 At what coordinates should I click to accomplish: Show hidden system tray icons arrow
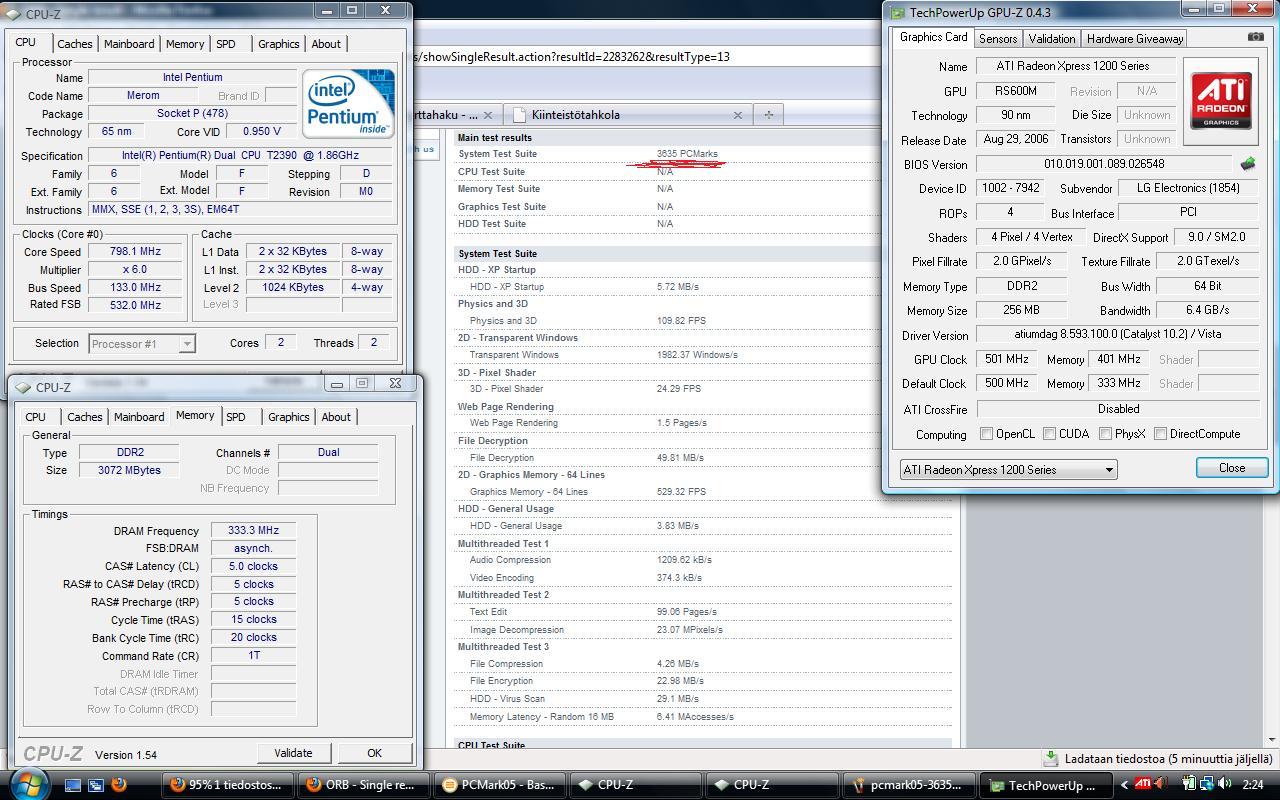point(1123,785)
